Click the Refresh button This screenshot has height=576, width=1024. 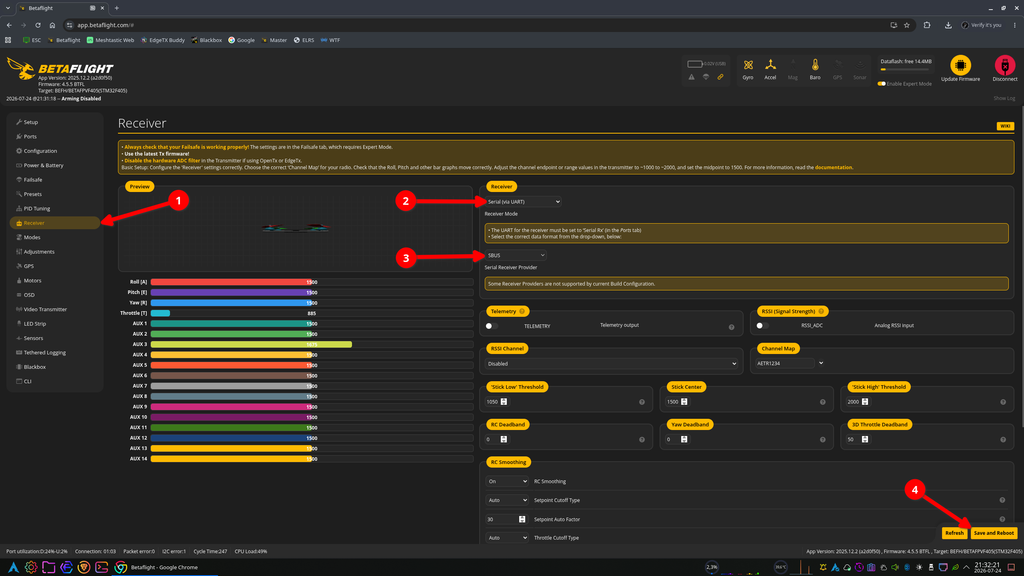pyautogui.click(x=954, y=533)
